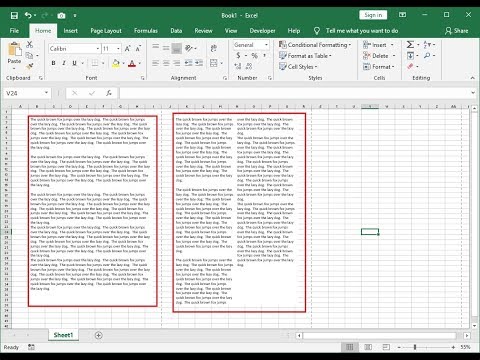This screenshot has height=360, width=480.
Task: Expand the formula bar chevron
Action: pos(473,93)
